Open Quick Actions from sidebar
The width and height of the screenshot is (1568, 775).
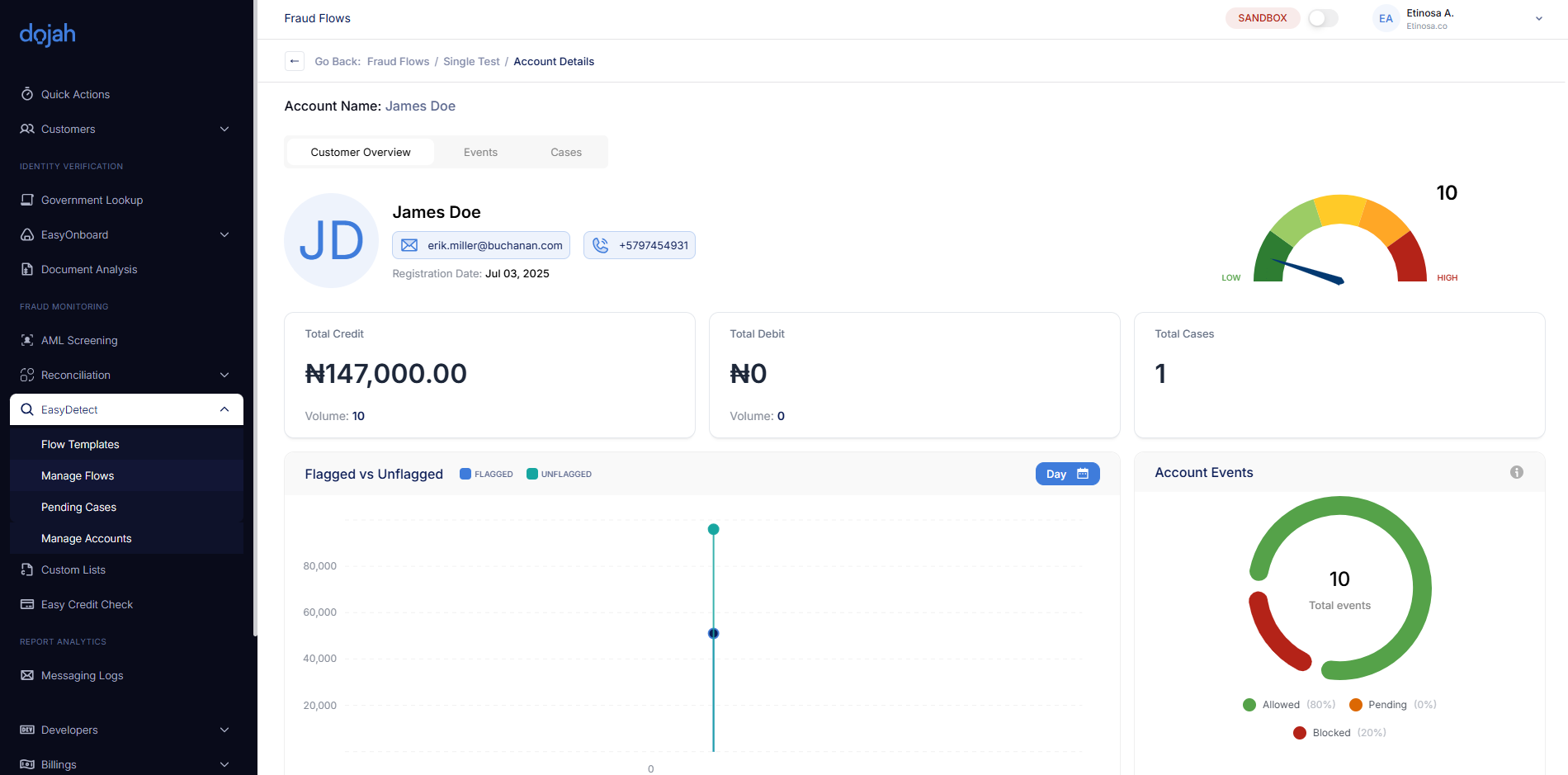coord(75,94)
